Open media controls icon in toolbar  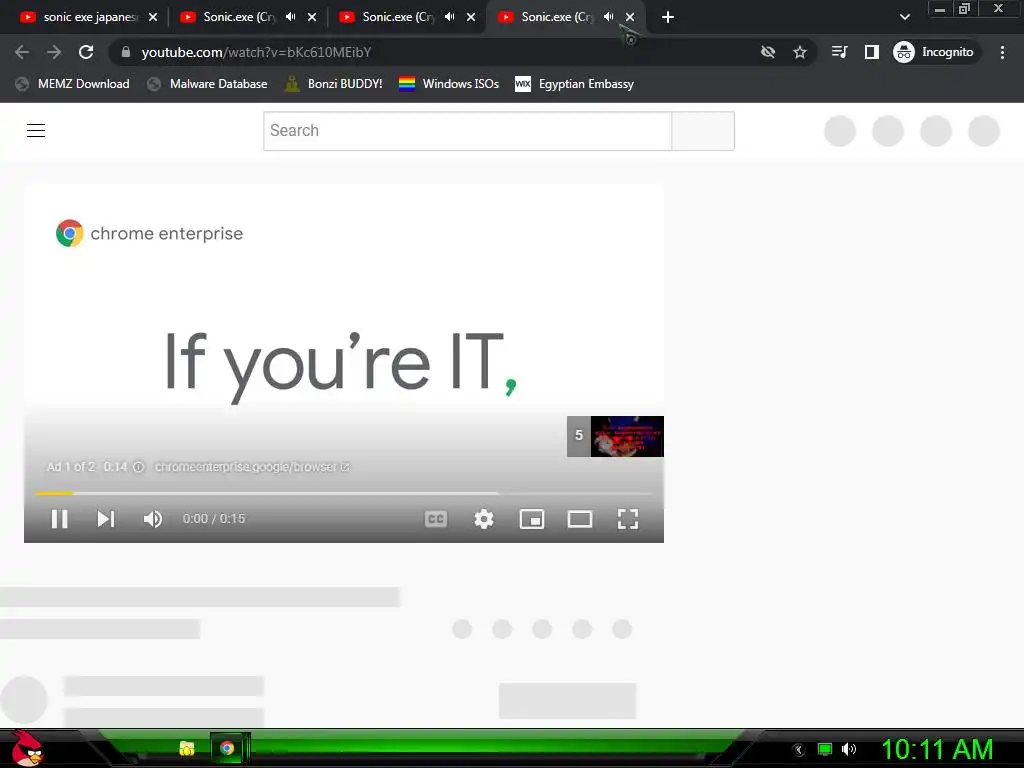click(840, 52)
